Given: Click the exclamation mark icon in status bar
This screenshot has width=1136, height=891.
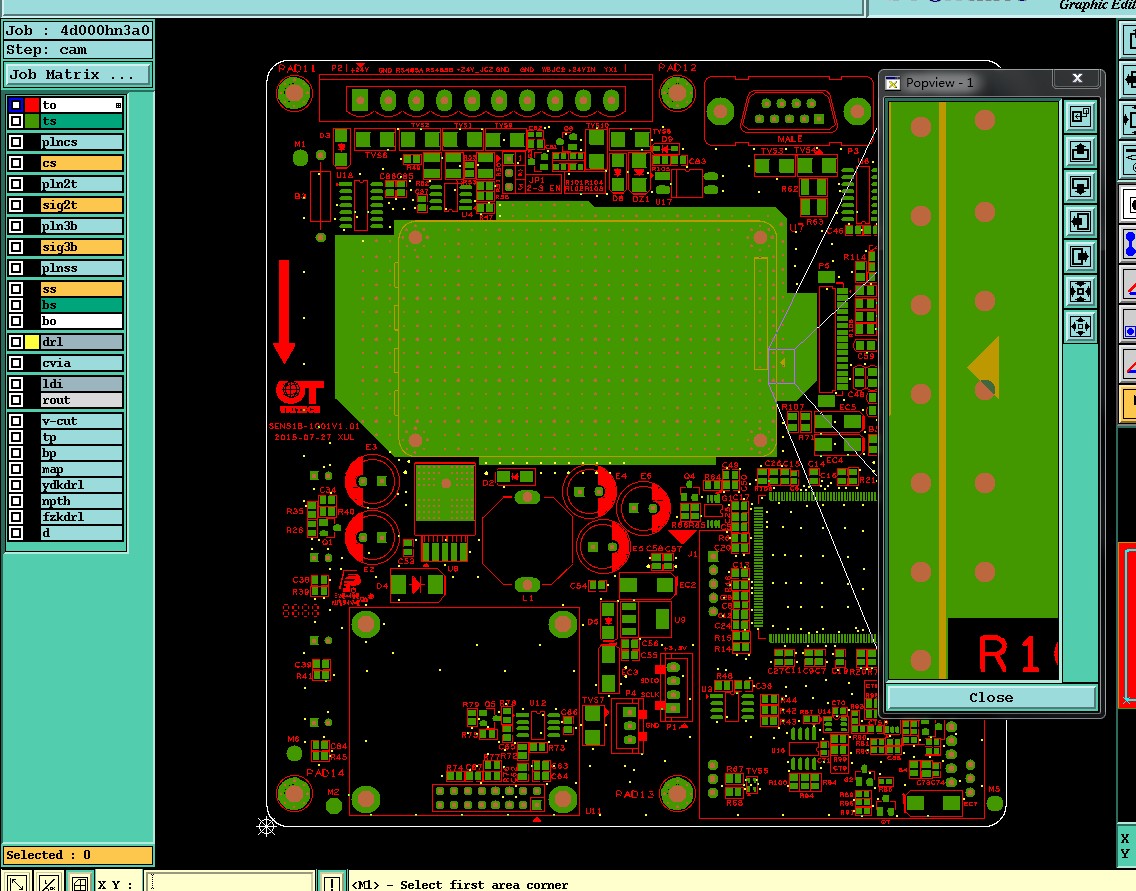Looking at the screenshot, I should [x=331, y=883].
